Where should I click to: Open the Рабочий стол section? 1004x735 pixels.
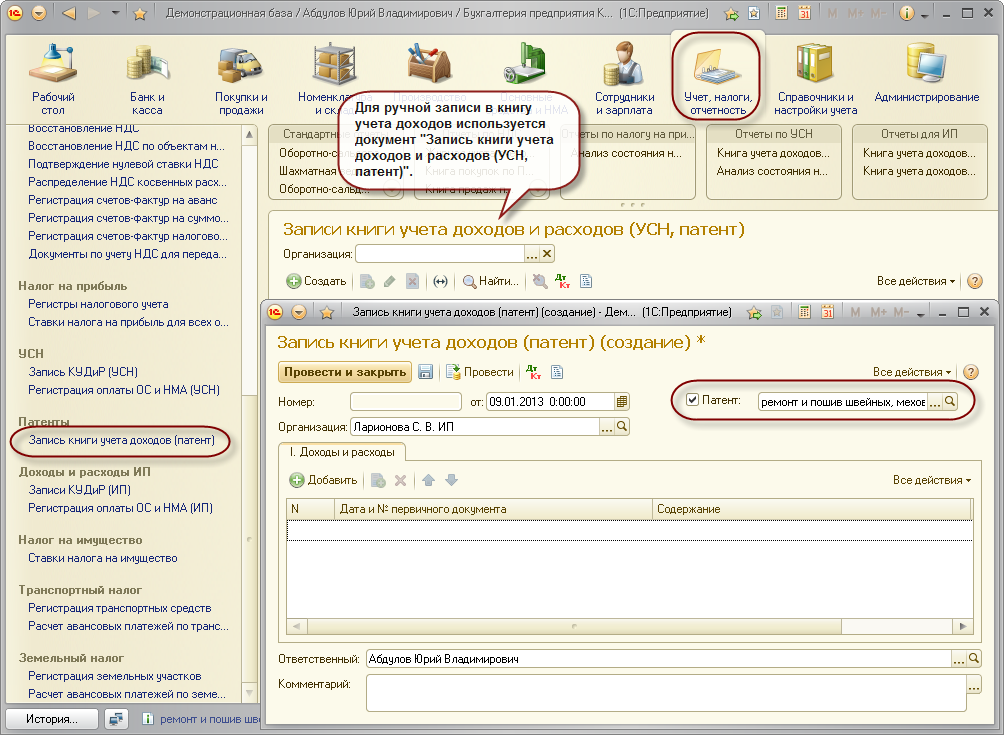point(53,79)
